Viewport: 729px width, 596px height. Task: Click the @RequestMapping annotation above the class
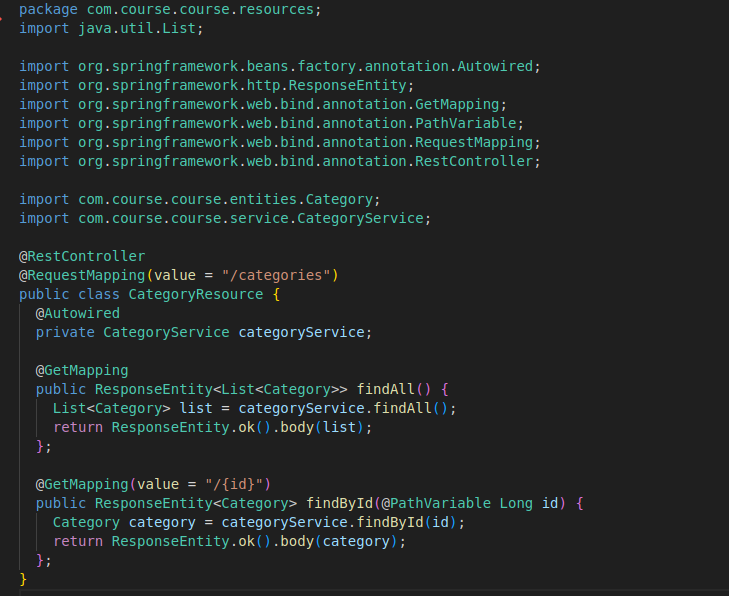tap(82, 275)
